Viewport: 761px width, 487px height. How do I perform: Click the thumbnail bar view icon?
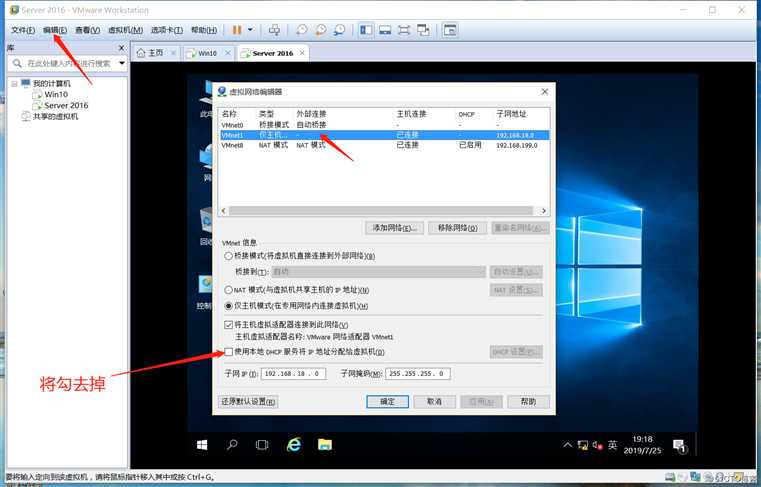point(385,30)
